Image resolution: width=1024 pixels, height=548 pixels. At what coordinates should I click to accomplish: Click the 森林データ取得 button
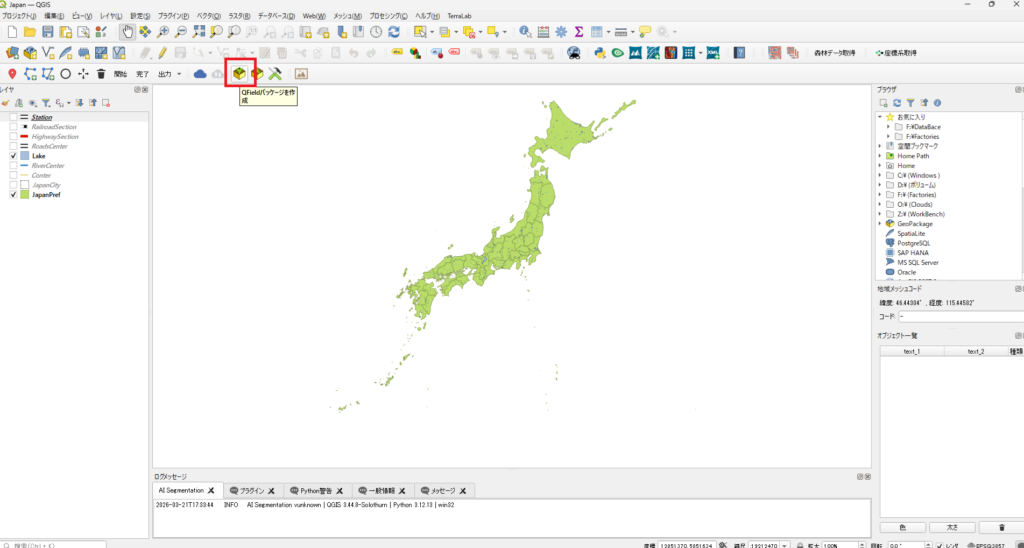(x=834, y=53)
